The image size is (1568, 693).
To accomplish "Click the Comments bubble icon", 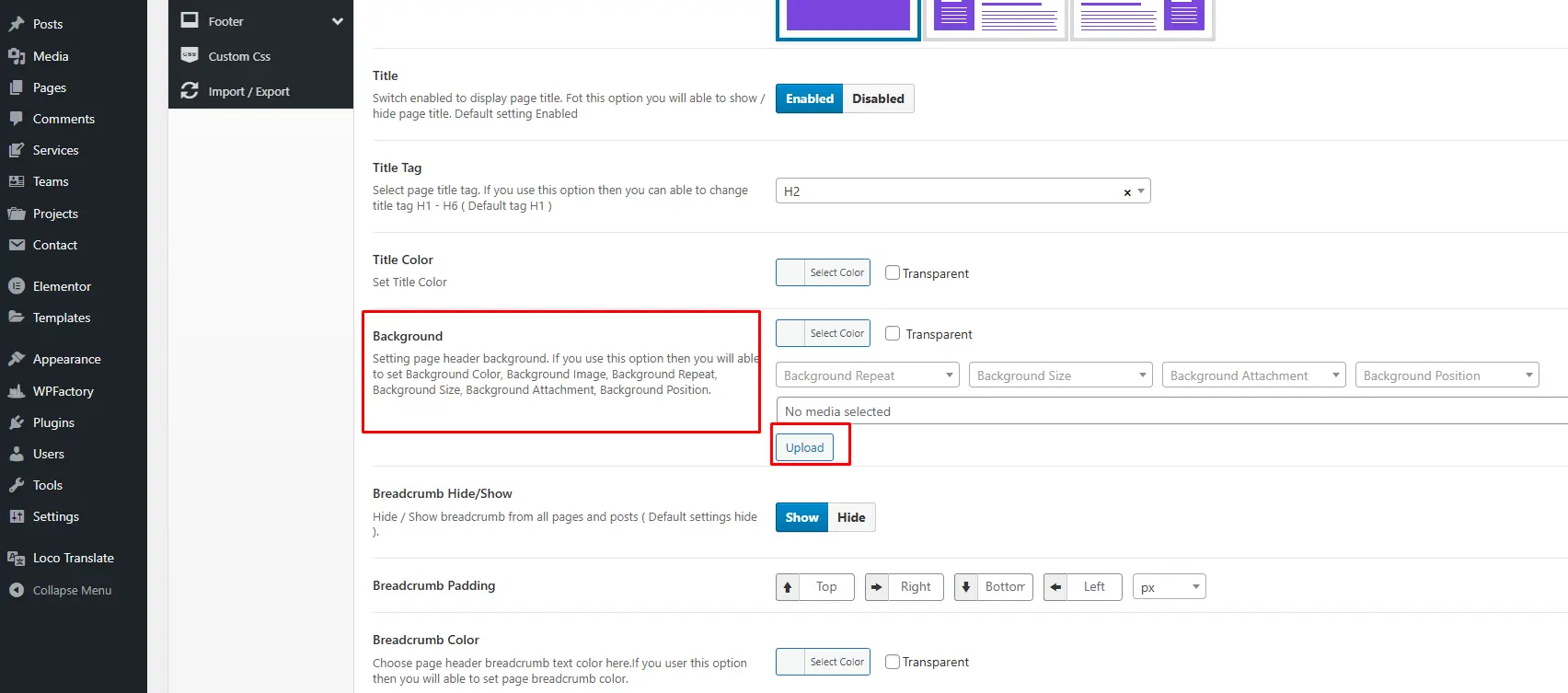I will (17, 119).
